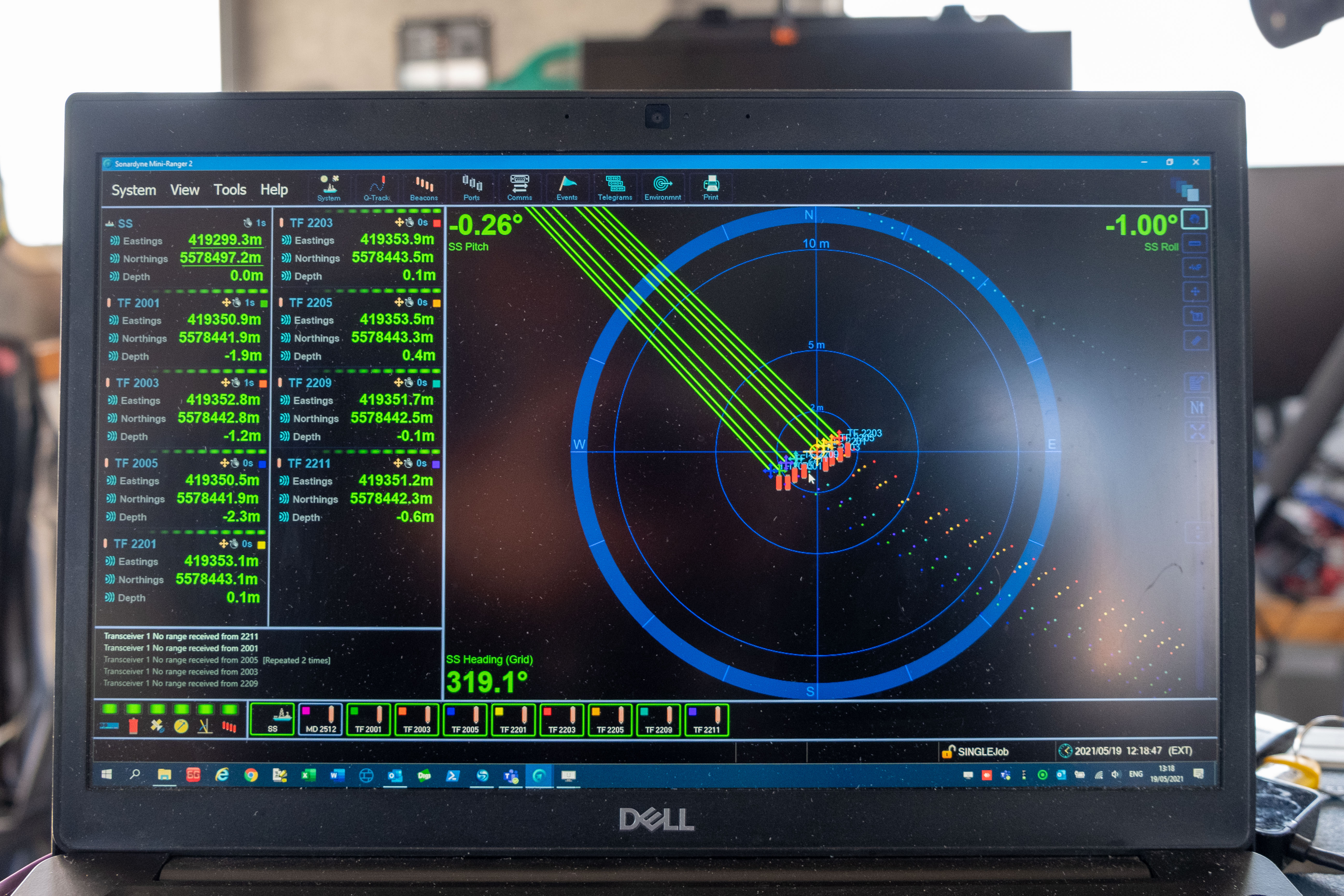Click the SINGLEJob unlock padlock icon
The image size is (1344, 896).
coord(948,751)
